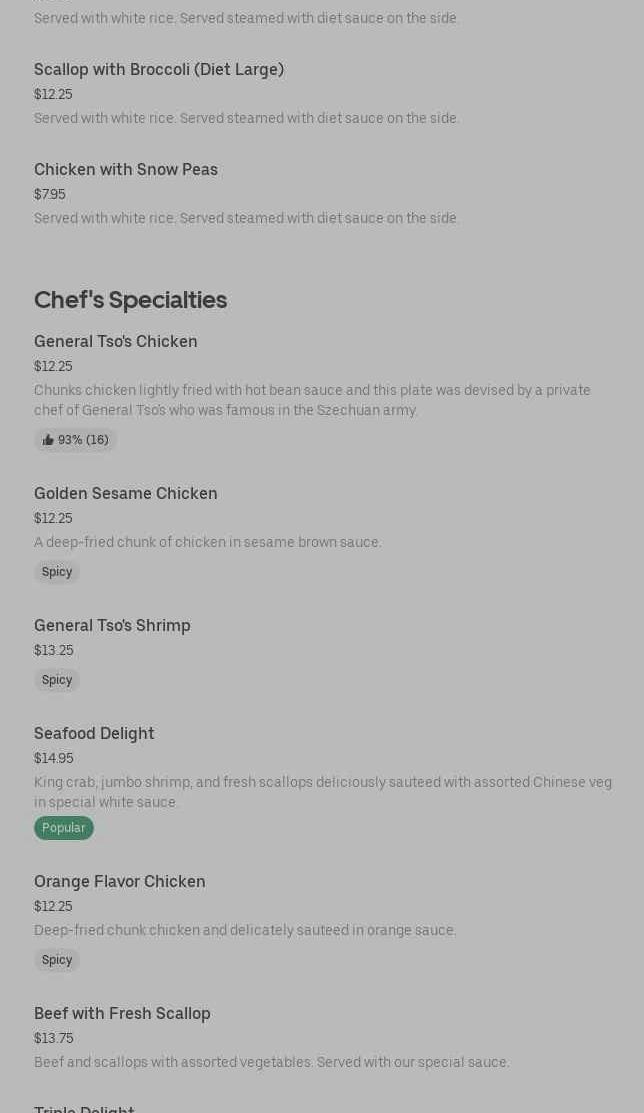Viewport: 644px width, 1113px height.
Task: Select Chicken with Snow Peas item
Action: 126,170
